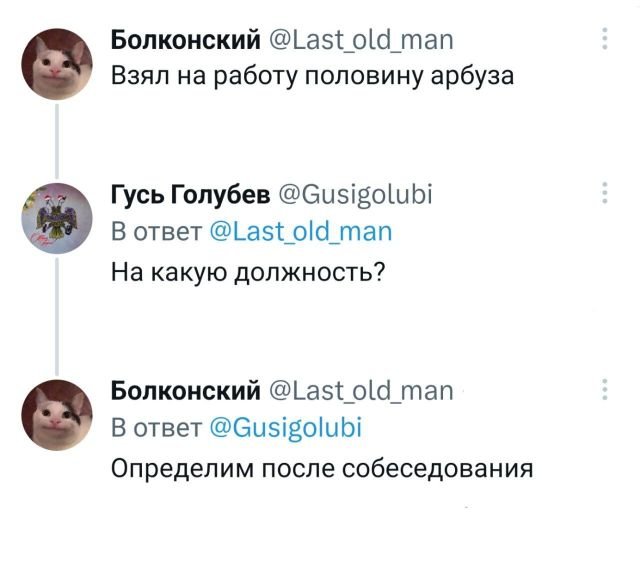This screenshot has height=561, width=640.
Task: Open the tweet "Взял на работу половину арбуза"
Action: [x=311, y=77]
